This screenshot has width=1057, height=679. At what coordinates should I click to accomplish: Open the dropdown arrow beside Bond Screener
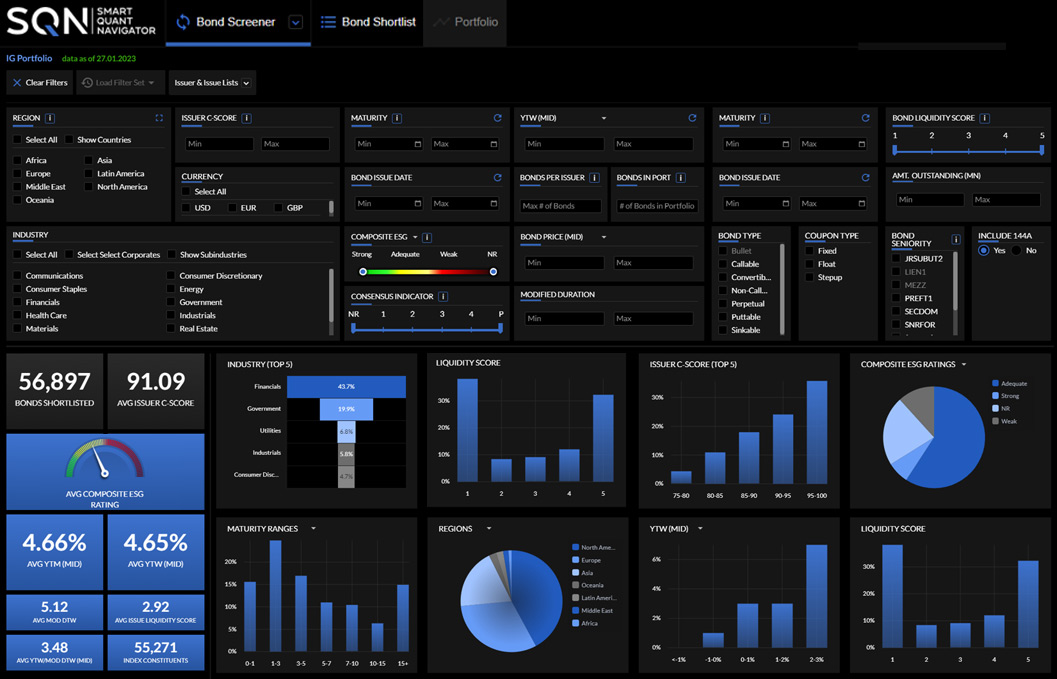point(295,22)
